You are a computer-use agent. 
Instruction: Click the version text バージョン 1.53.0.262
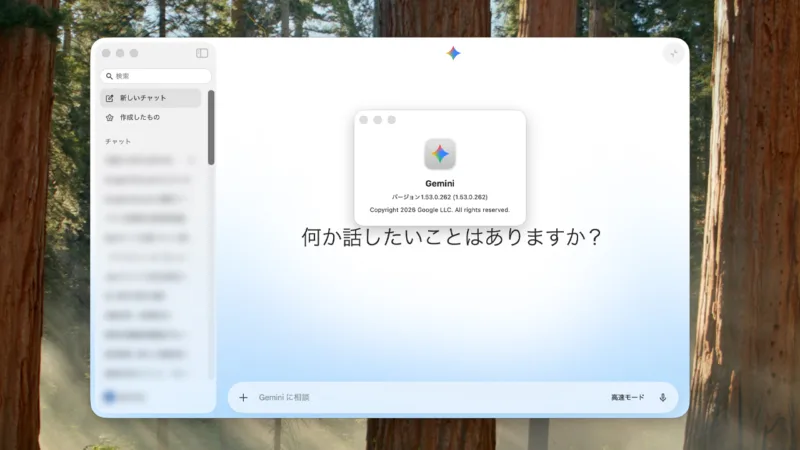[439, 197]
